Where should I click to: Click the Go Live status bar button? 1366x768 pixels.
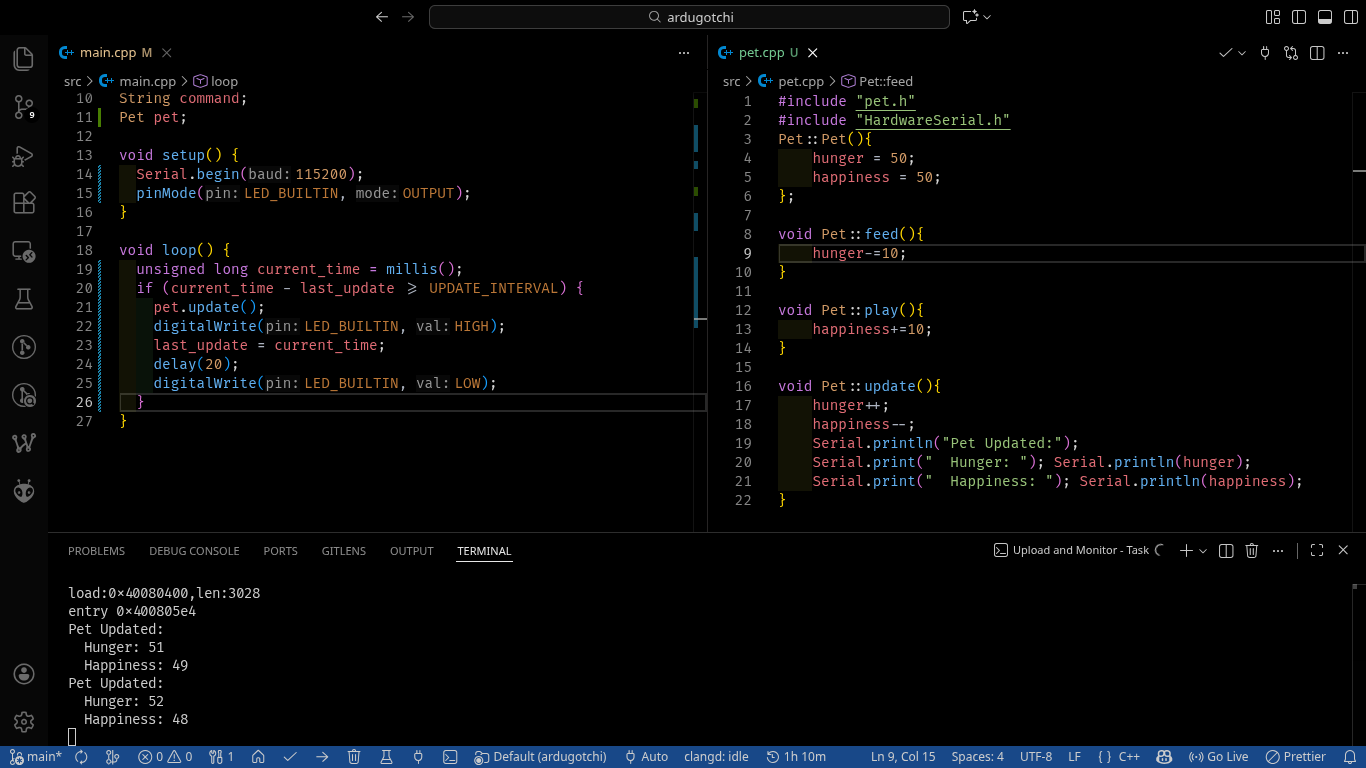click(x=1218, y=757)
